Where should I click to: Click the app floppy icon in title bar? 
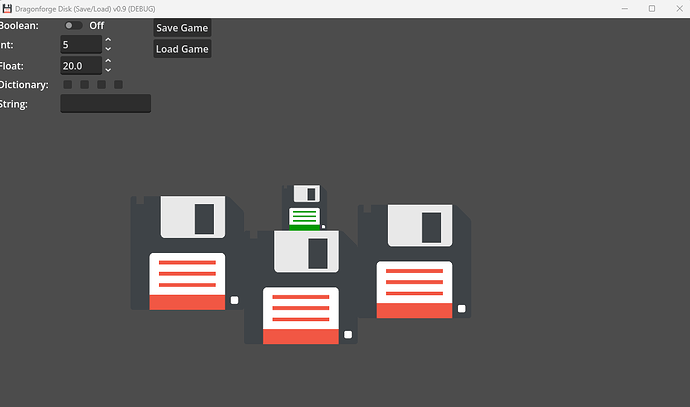7,8
